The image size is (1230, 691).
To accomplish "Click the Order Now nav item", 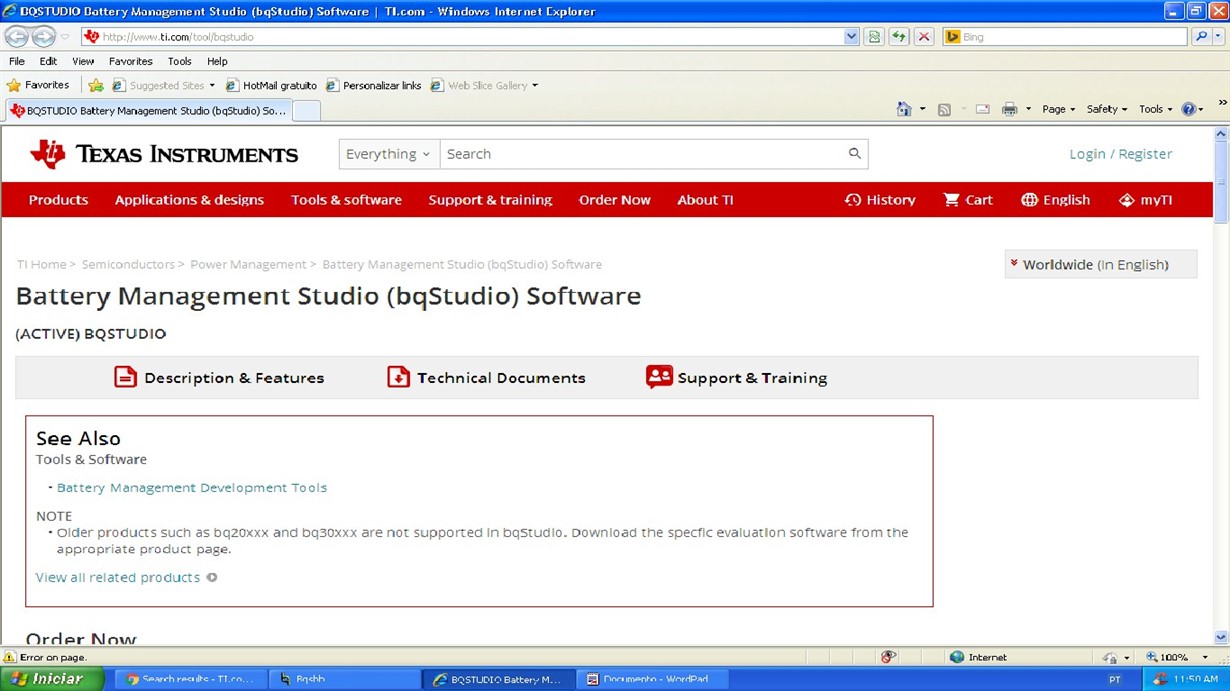I will pos(614,200).
